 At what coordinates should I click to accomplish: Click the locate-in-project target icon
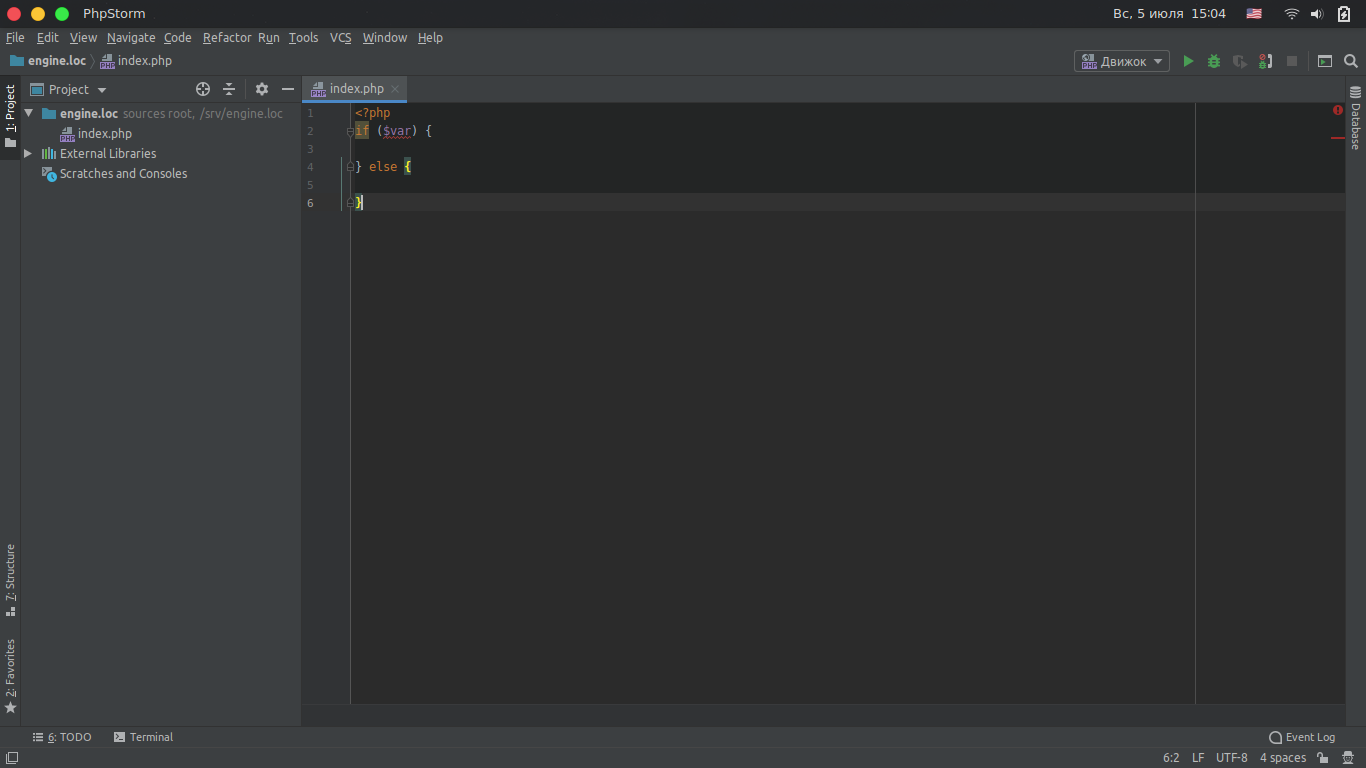tap(203, 89)
